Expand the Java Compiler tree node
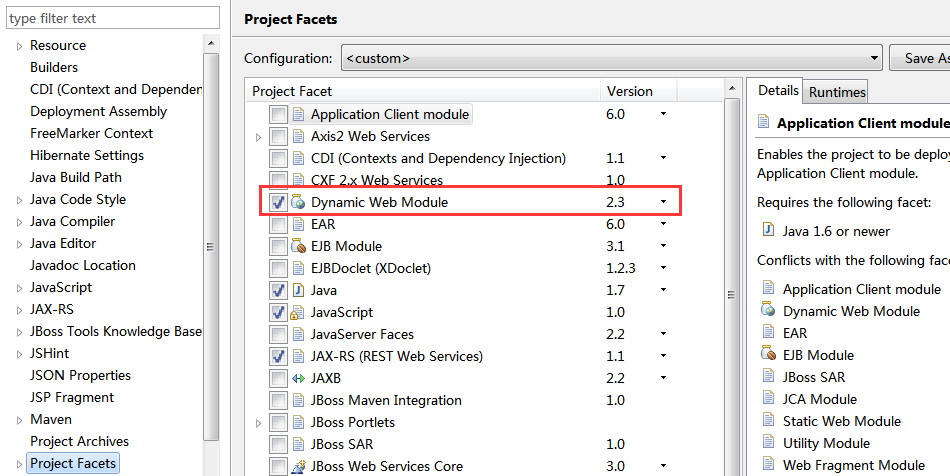 [19, 222]
